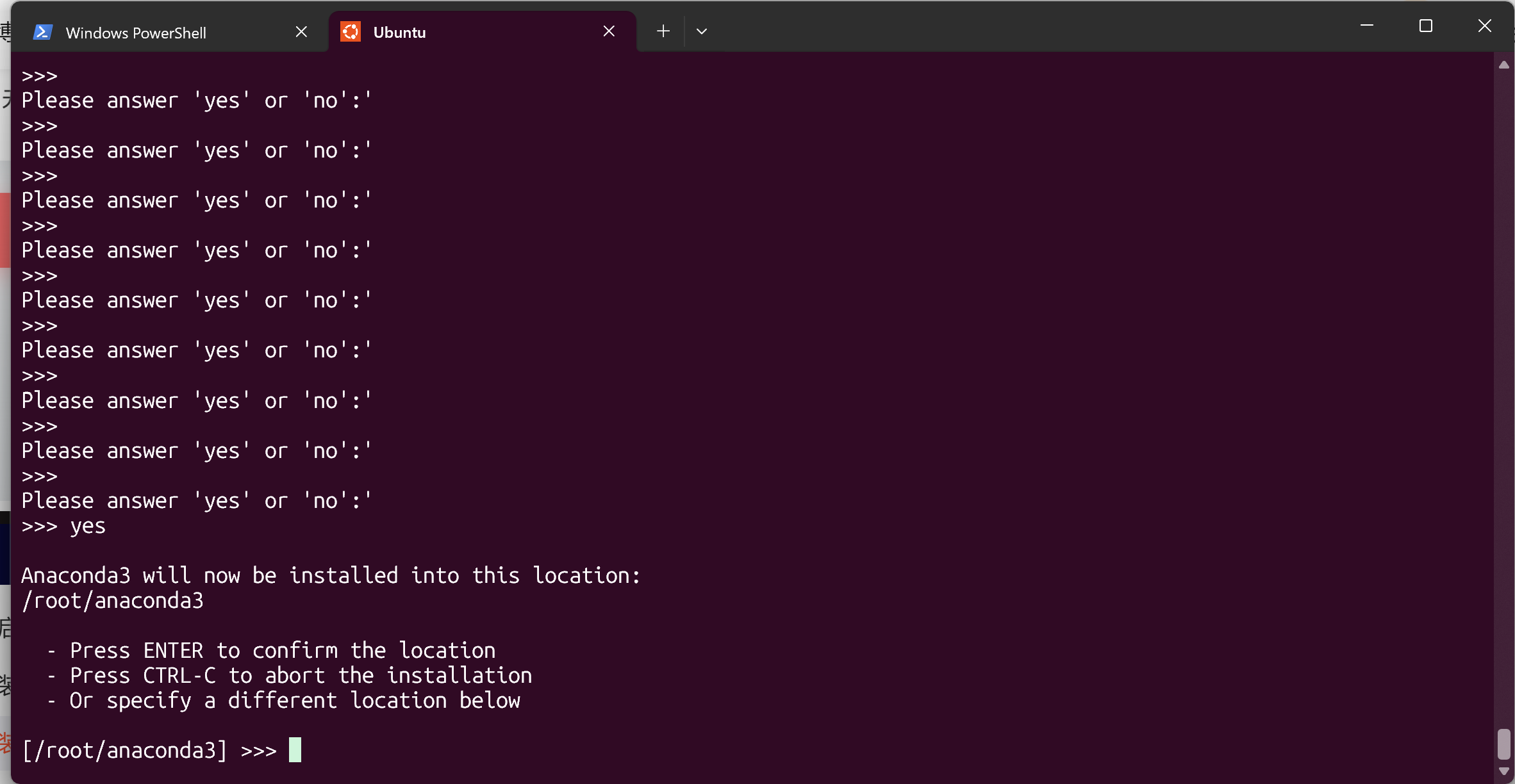This screenshot has height=784, width=1515.
Task: Click the typed 'yes' response line
Action: 88,526
